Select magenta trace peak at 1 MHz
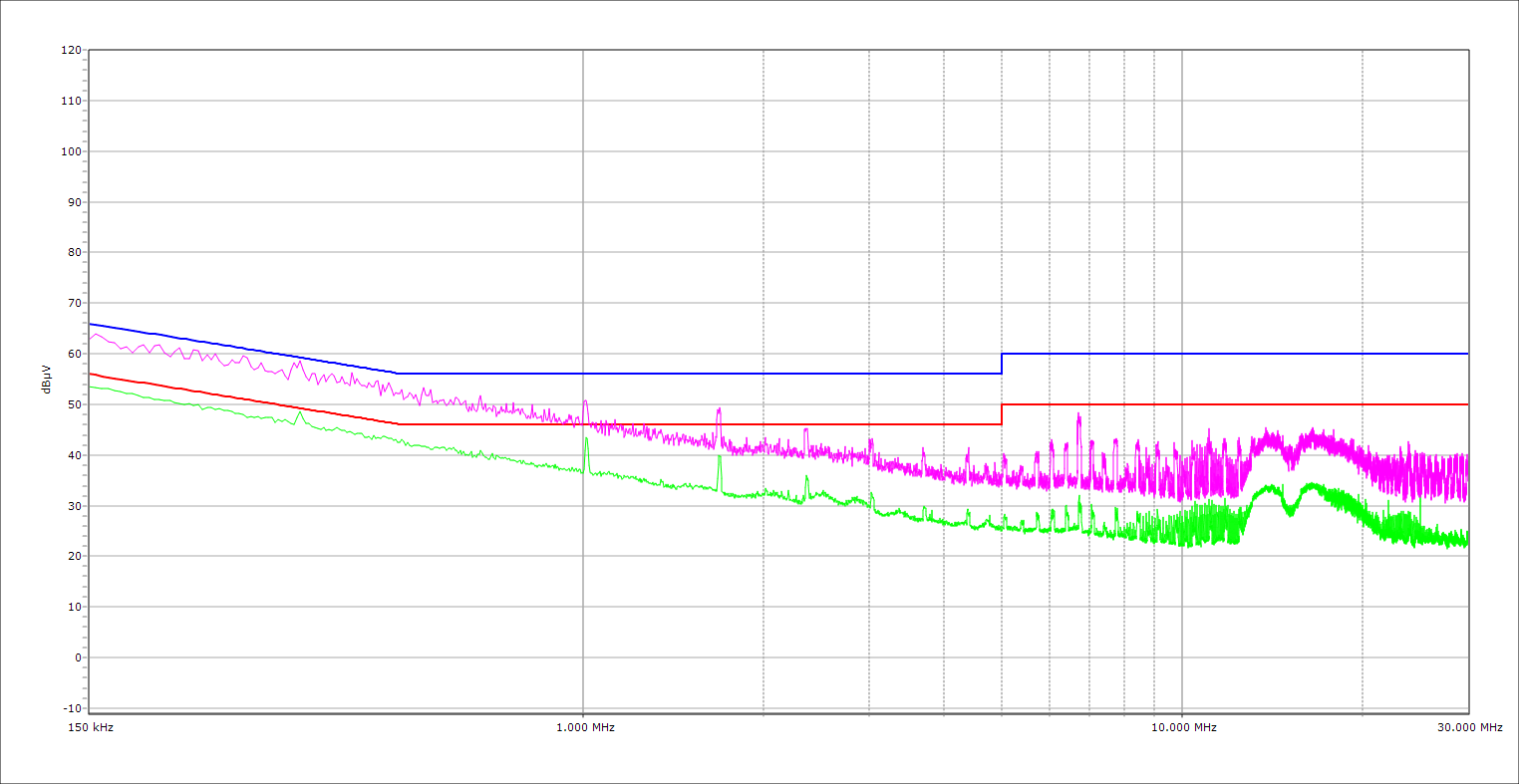This screenshot has width=1519, height=784. (585, 402)
